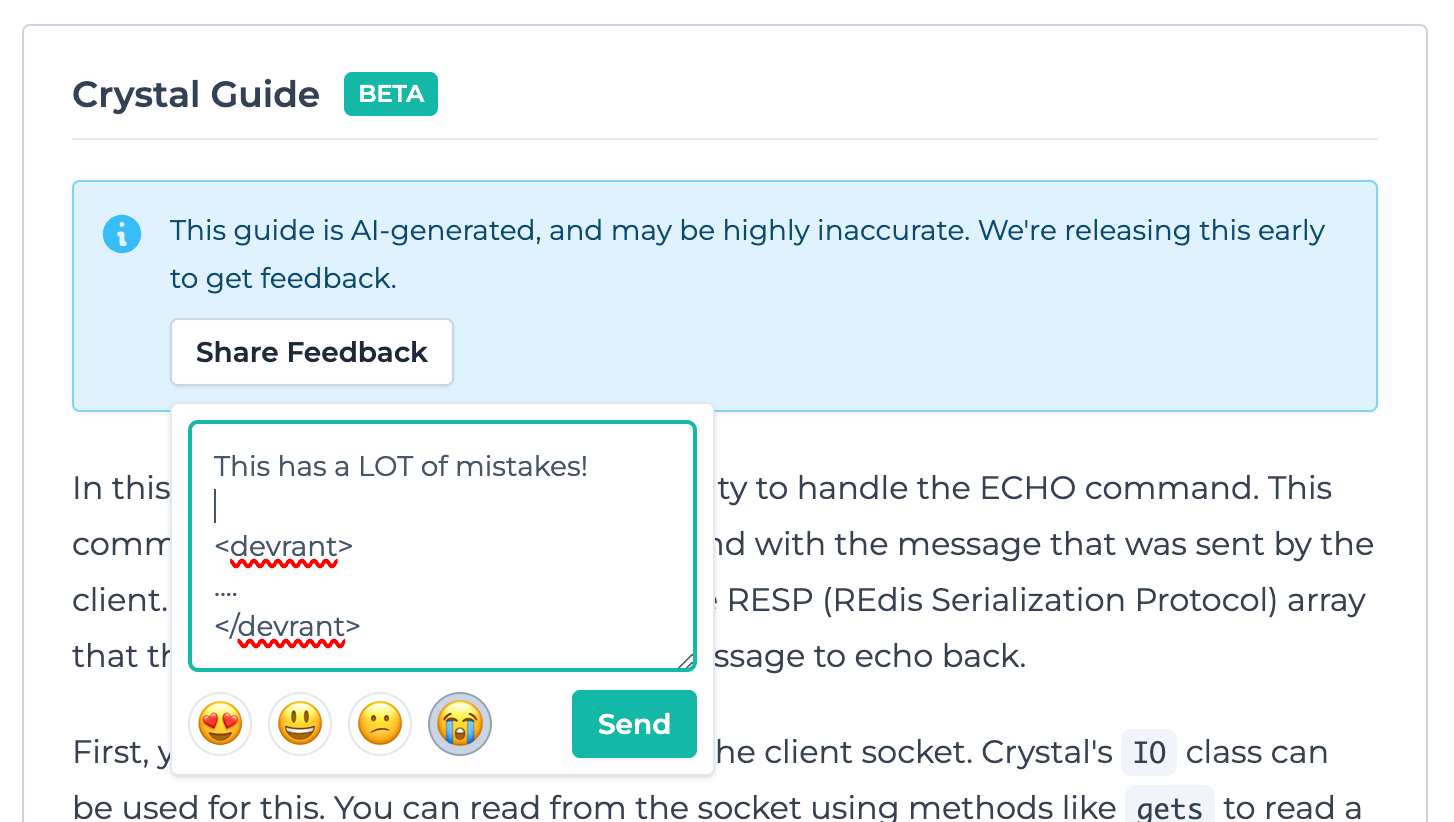Focus the feedback text area
This screenshot has width=1454, height=822.
442,546
